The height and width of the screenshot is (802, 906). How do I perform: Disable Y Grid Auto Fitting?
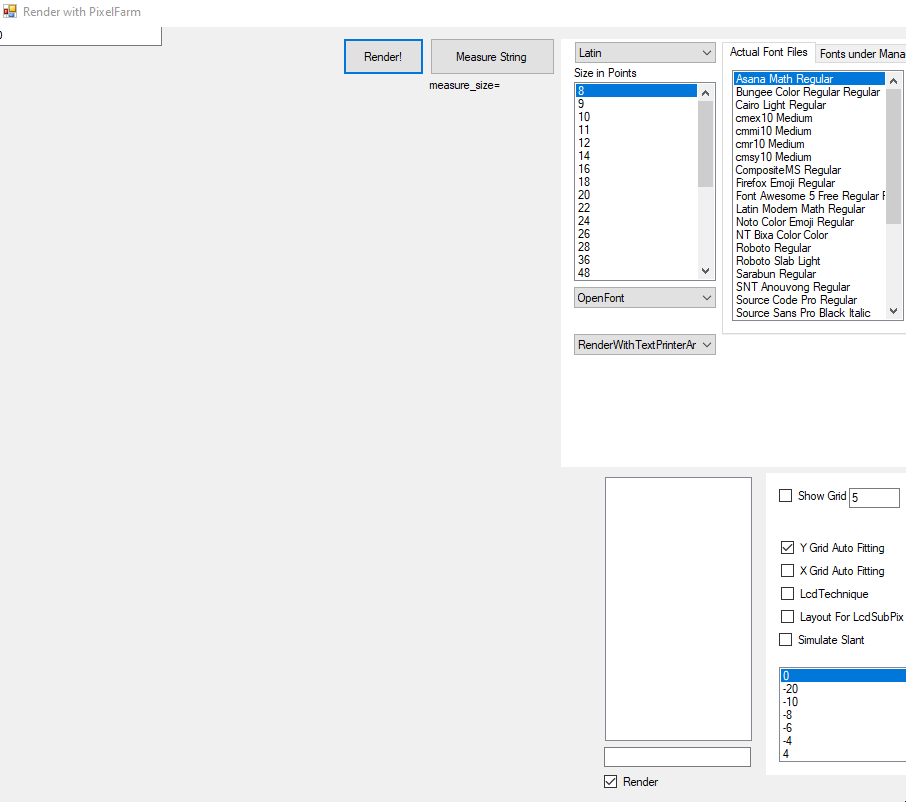tap(788, 547)
